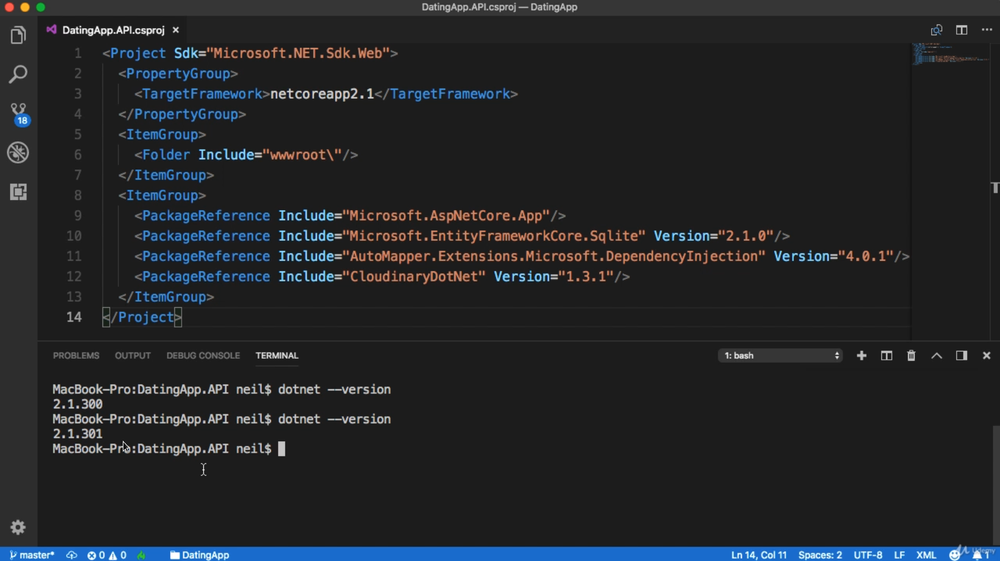Split the terminal pane

886,356
